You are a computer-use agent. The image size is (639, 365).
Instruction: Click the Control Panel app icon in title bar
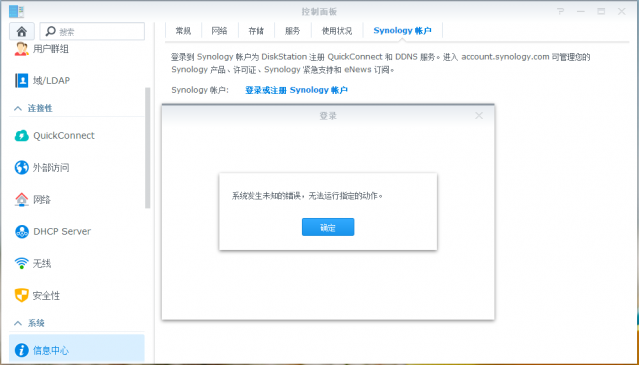16,11
